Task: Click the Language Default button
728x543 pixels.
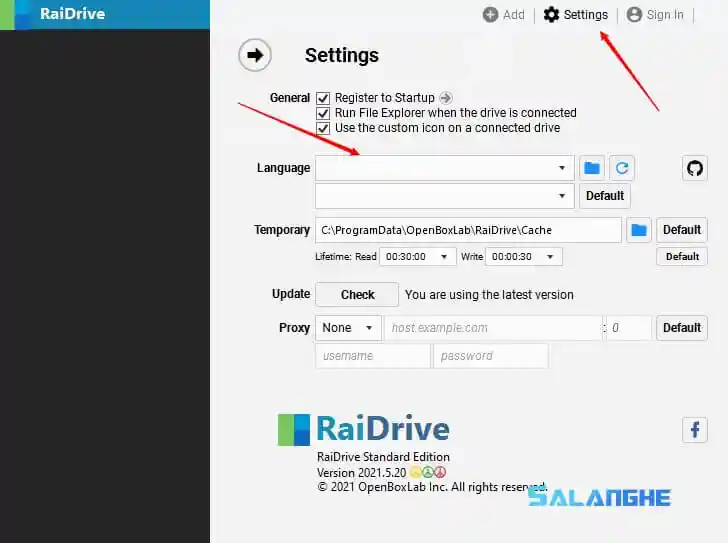Action: pos(604,196)
